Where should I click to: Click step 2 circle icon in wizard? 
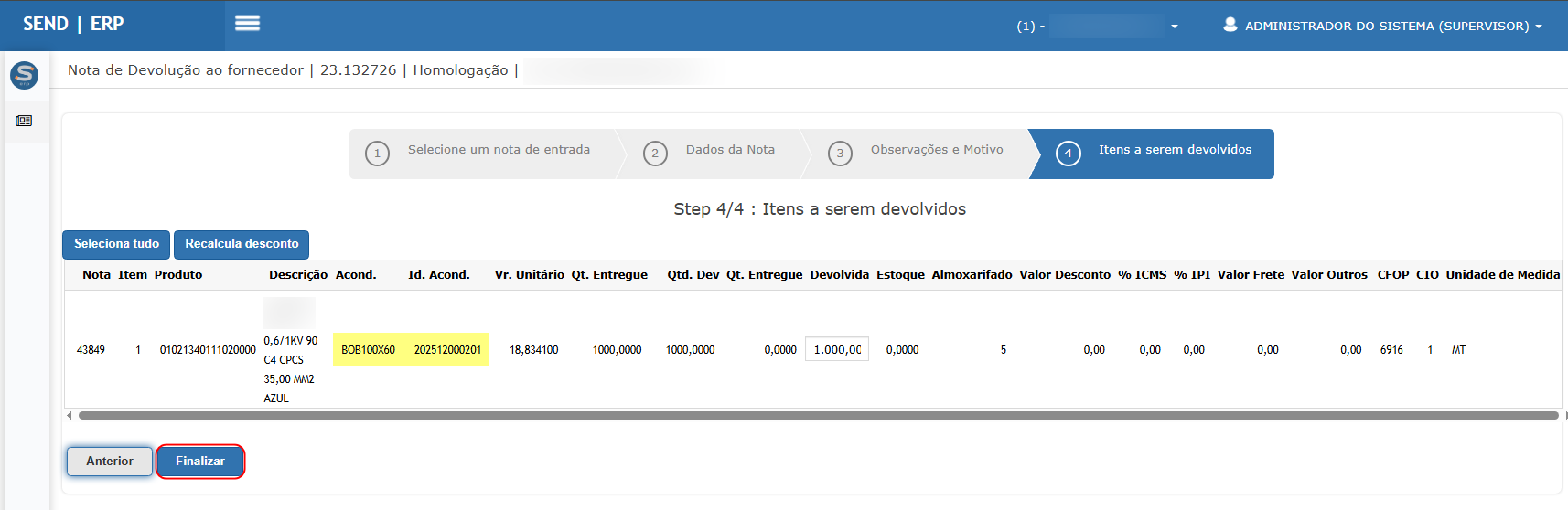(x=655, y=154)
